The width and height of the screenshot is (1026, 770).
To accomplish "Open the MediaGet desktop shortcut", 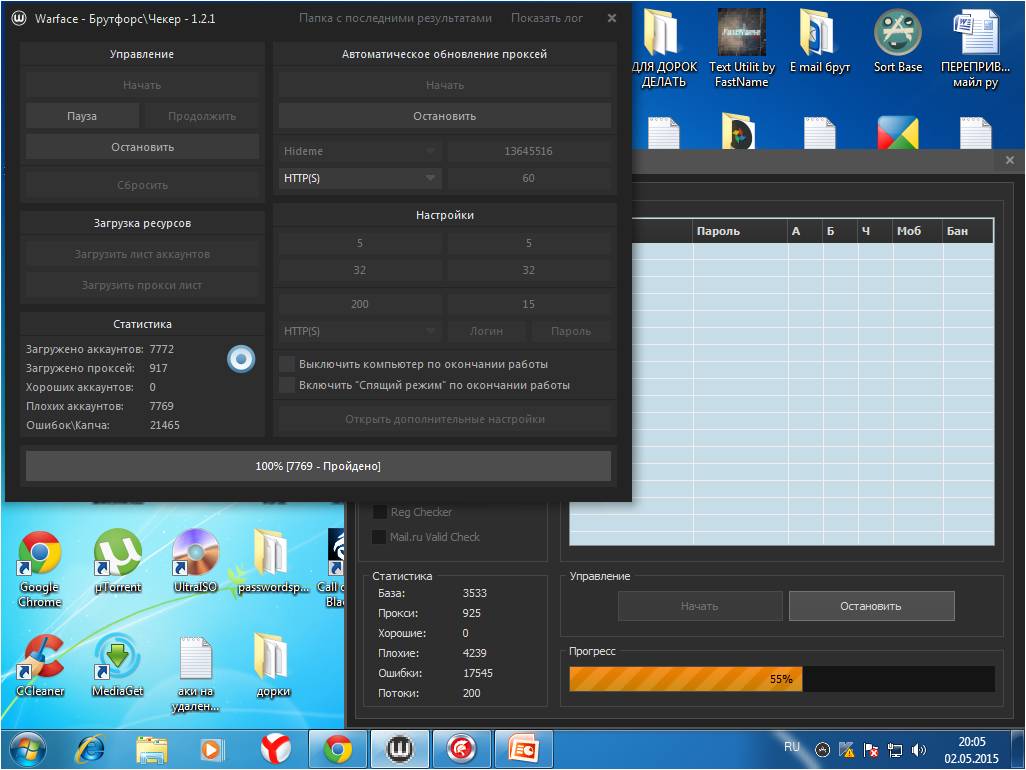I will pos(118,665).
